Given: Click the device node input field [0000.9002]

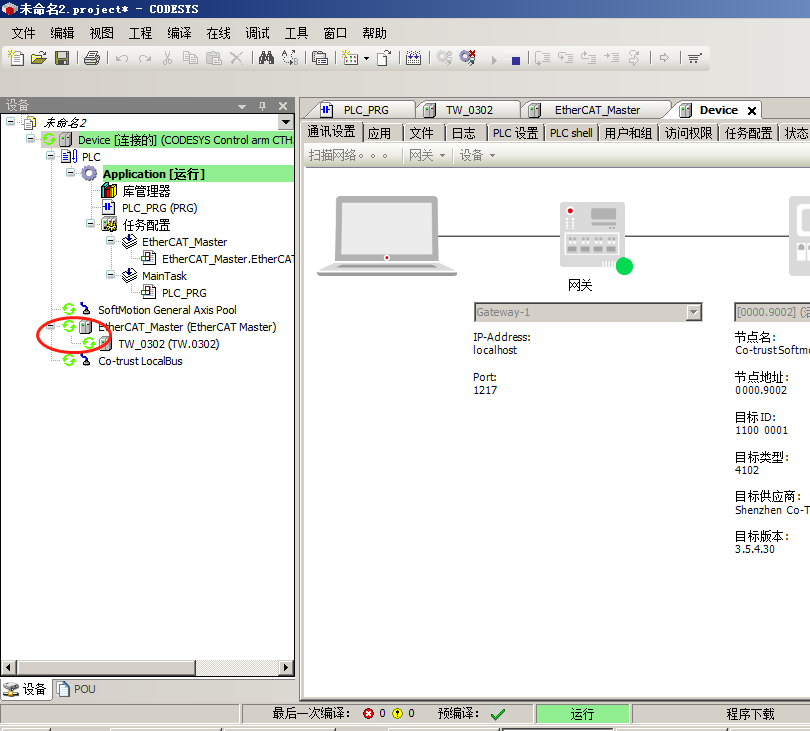Looking at the screenshot, I should point(772,312).
